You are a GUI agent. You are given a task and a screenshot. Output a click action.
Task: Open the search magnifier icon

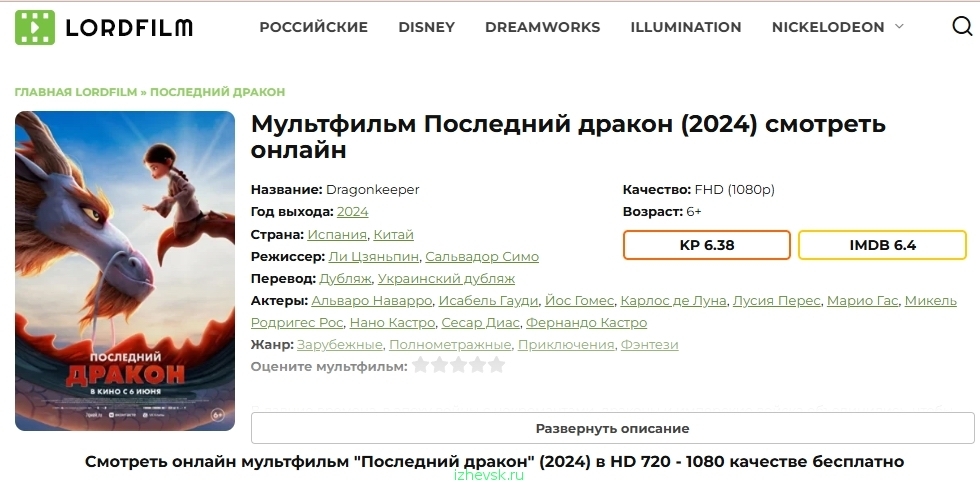point(962,26)
